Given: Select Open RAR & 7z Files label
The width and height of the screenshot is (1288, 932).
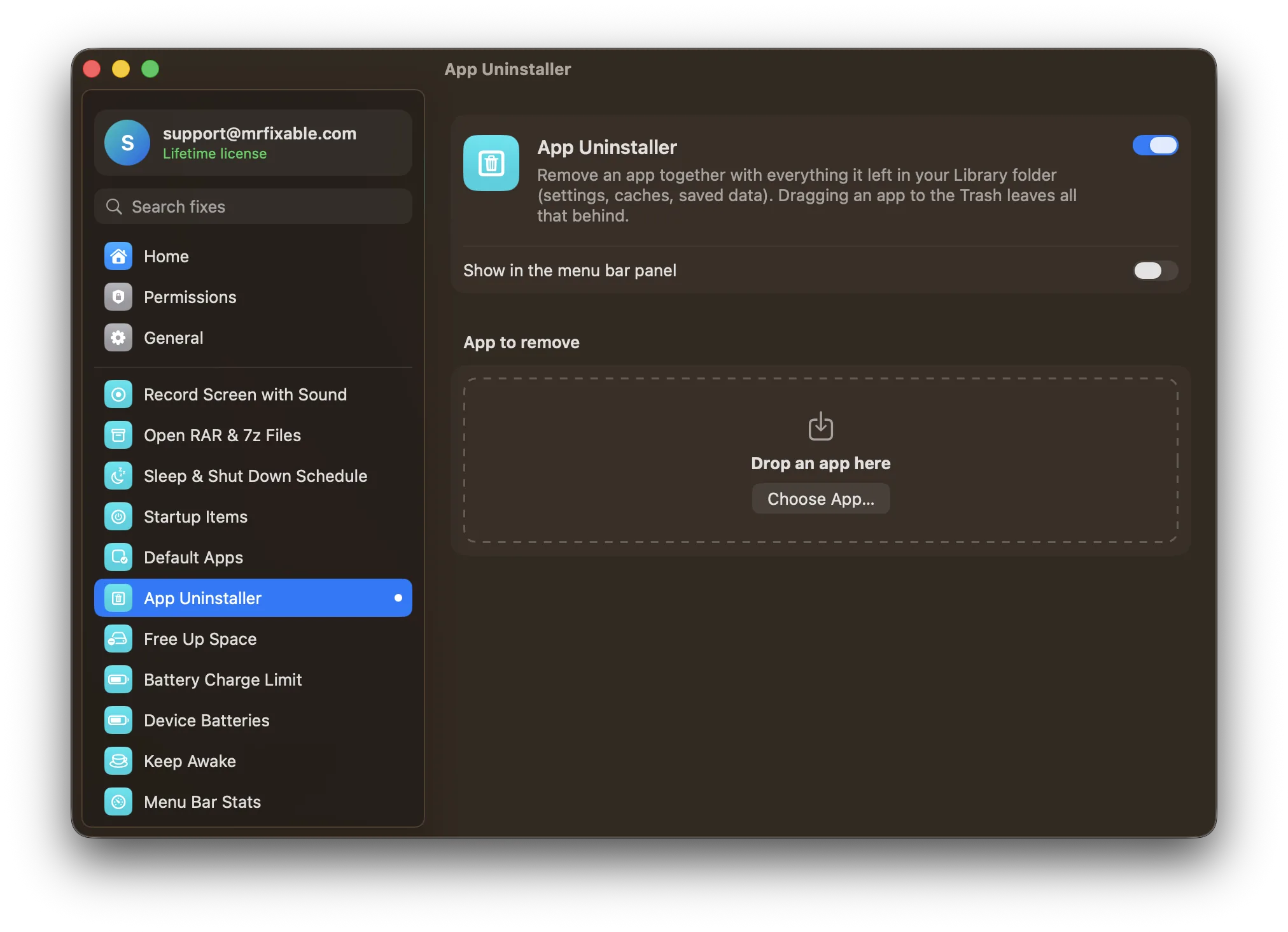Looking at the screenshot, I should (x=222, y=435).
